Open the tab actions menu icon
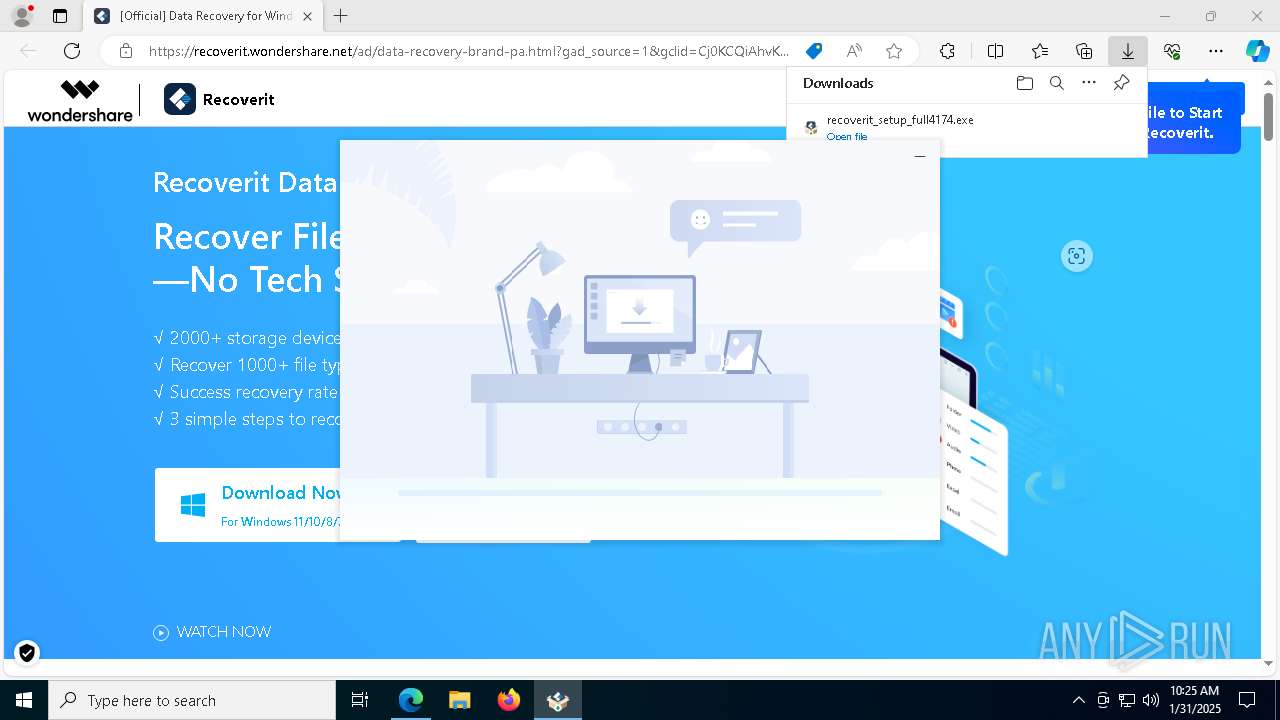The width and height of the screenshot is (1280, 720). (60, 16)
